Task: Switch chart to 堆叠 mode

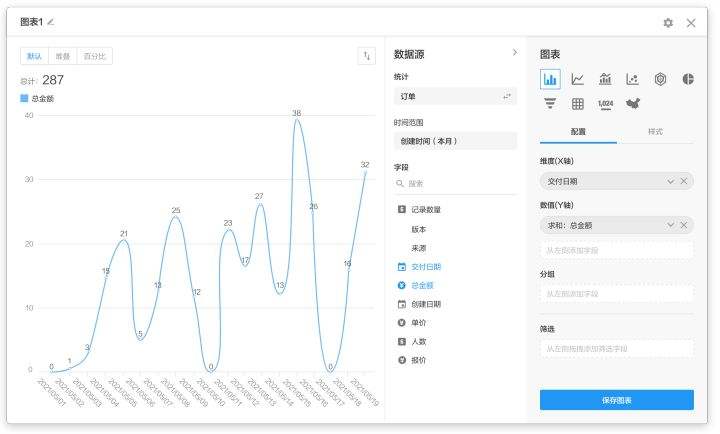Action: click(63, 57)
